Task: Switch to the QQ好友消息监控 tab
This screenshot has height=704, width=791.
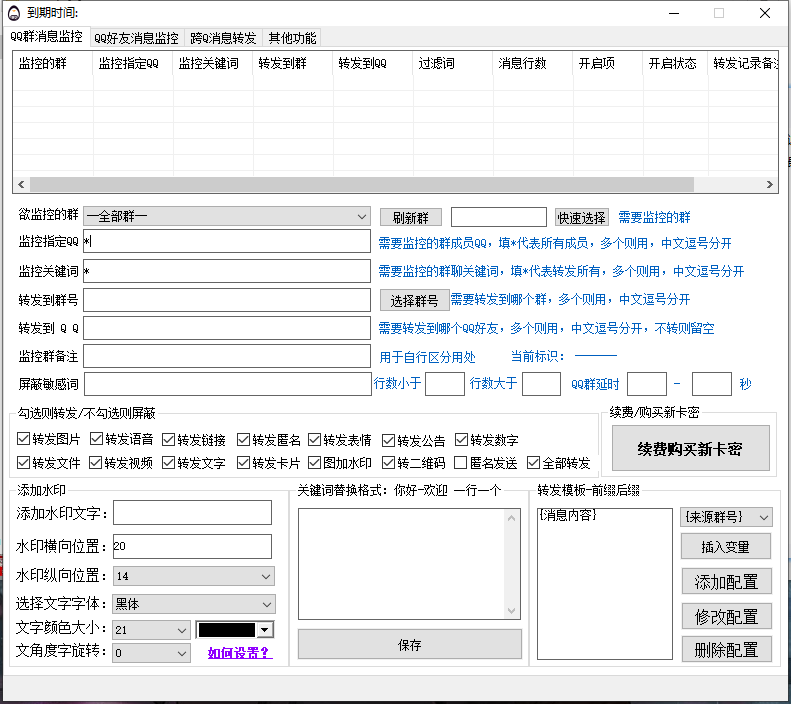Action: (x=136, y=39)
